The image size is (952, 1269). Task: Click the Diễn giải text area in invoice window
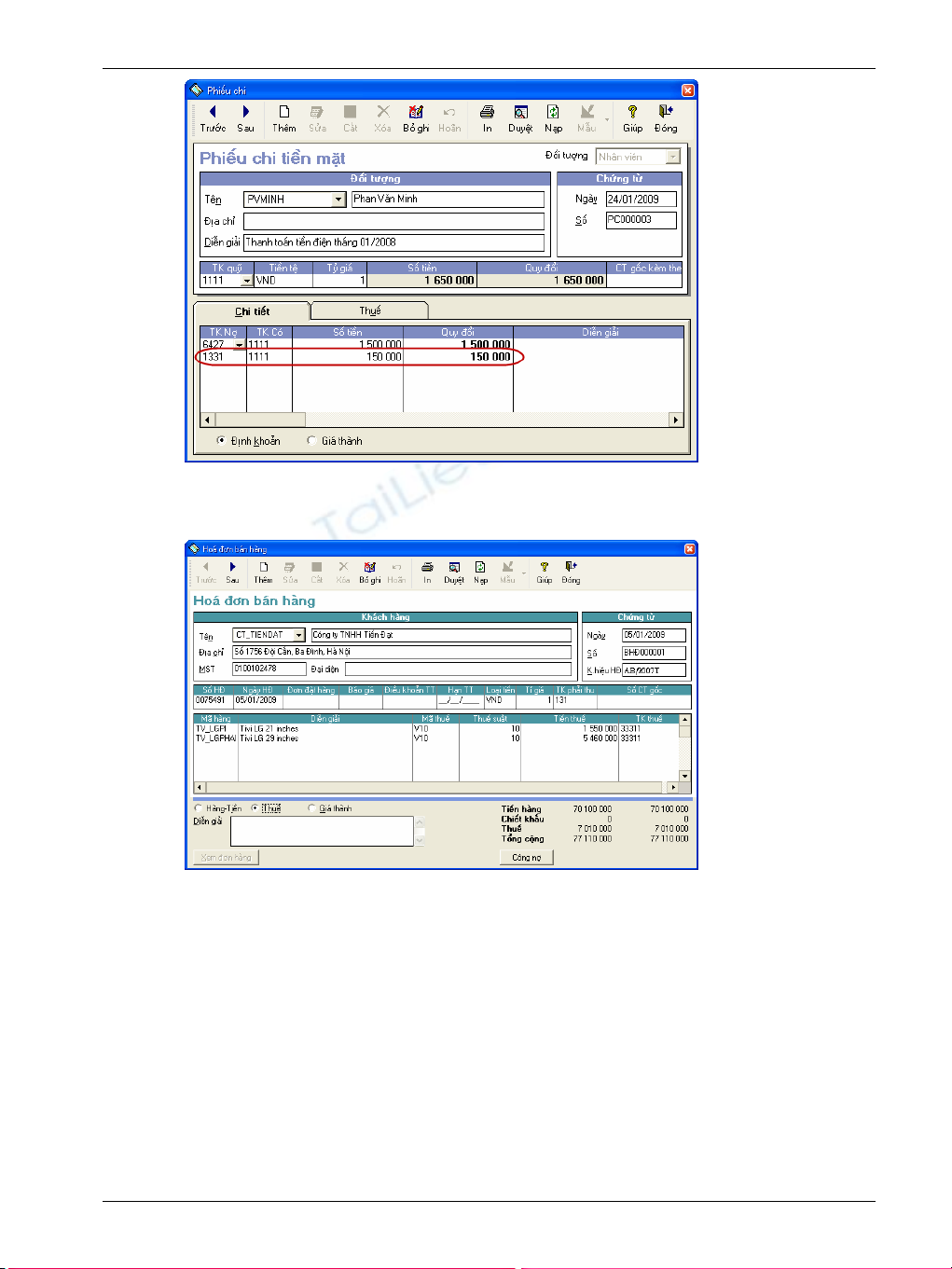[323, 831]
